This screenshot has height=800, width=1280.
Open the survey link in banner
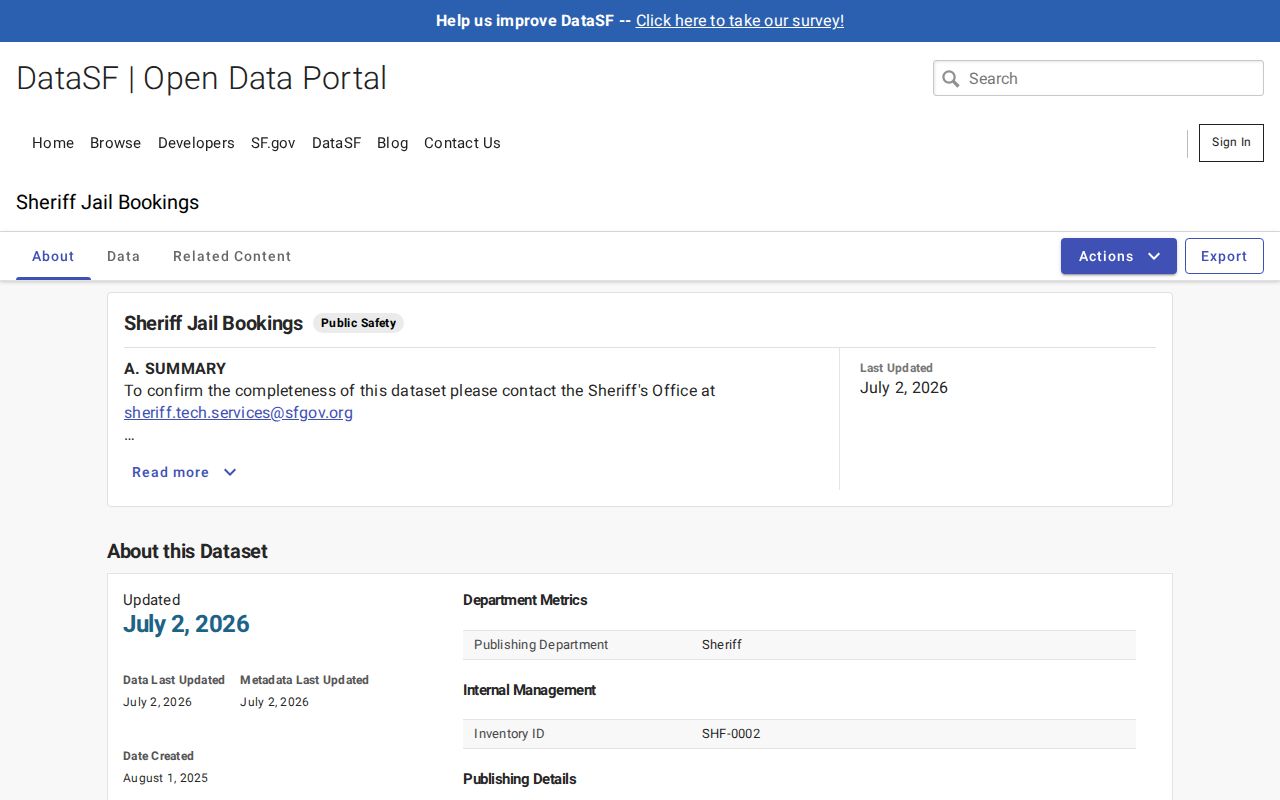[740, 21]
